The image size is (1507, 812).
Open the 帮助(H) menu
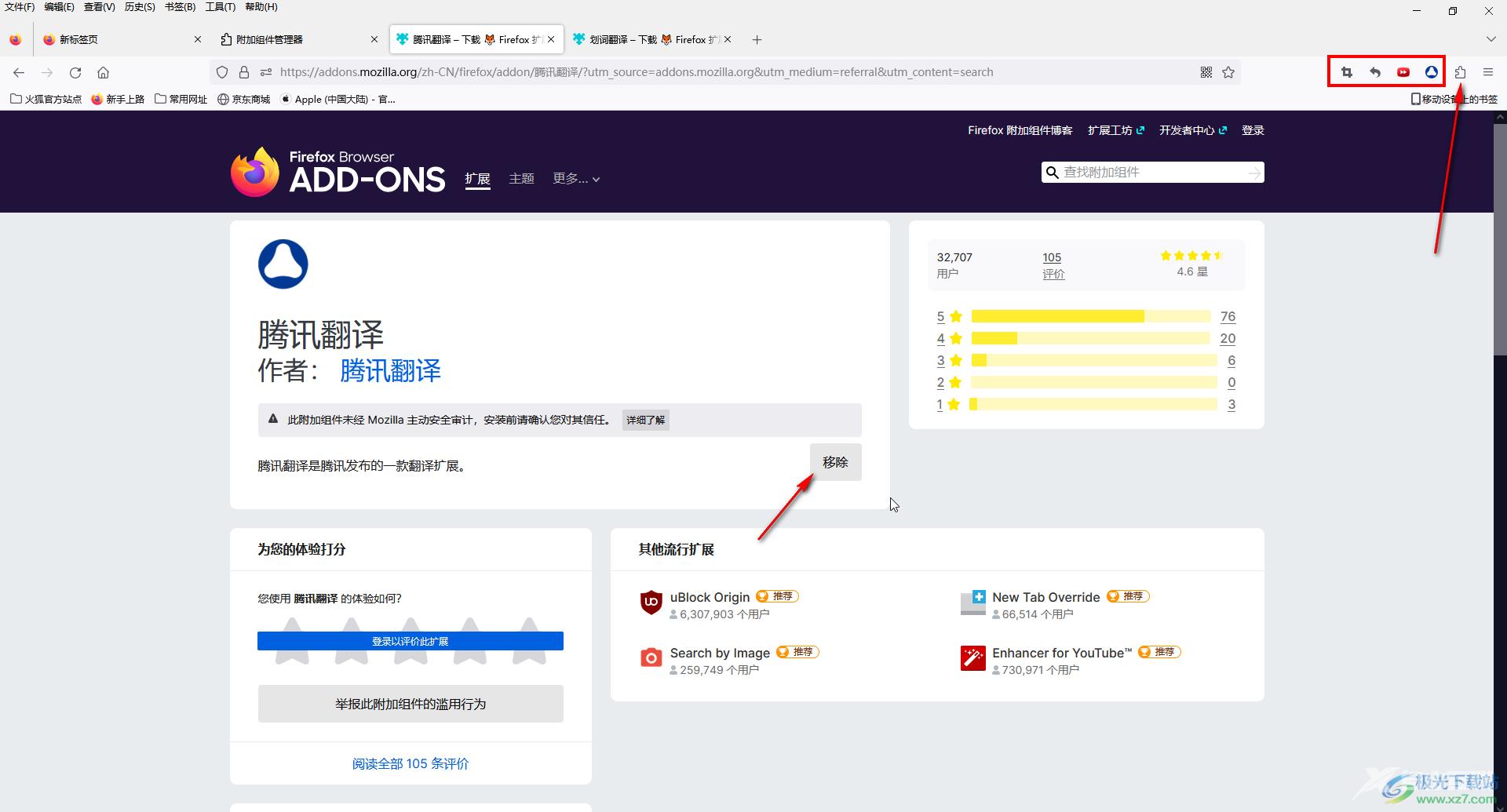pyautogui.click(x=261, y=7)
